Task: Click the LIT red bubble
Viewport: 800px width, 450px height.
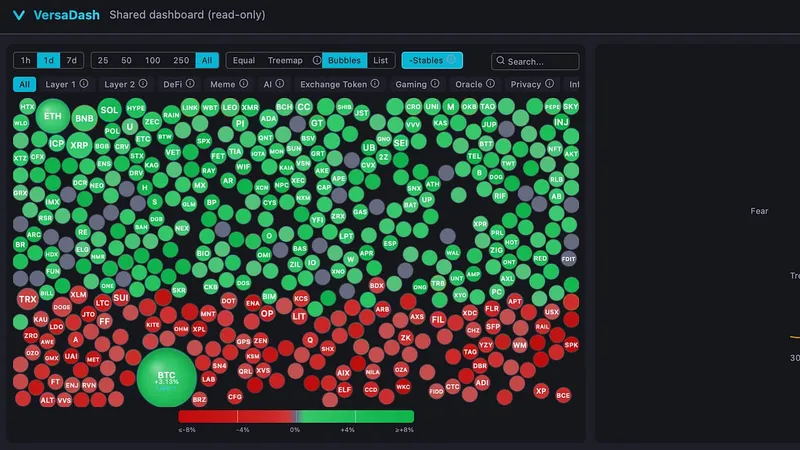Action: (x=299, y=316)
